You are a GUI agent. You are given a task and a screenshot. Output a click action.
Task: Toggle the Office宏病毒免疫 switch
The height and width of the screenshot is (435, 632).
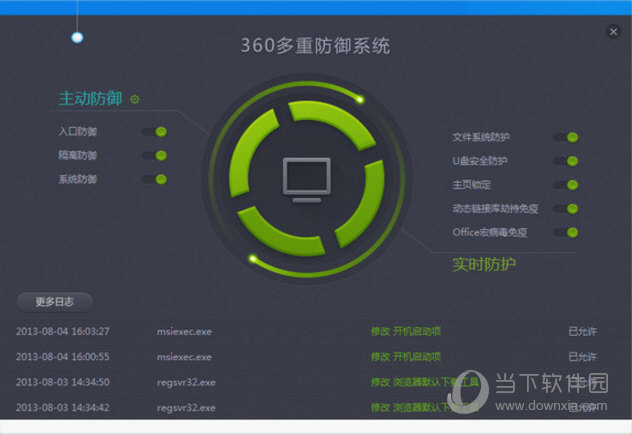(566, 232)
